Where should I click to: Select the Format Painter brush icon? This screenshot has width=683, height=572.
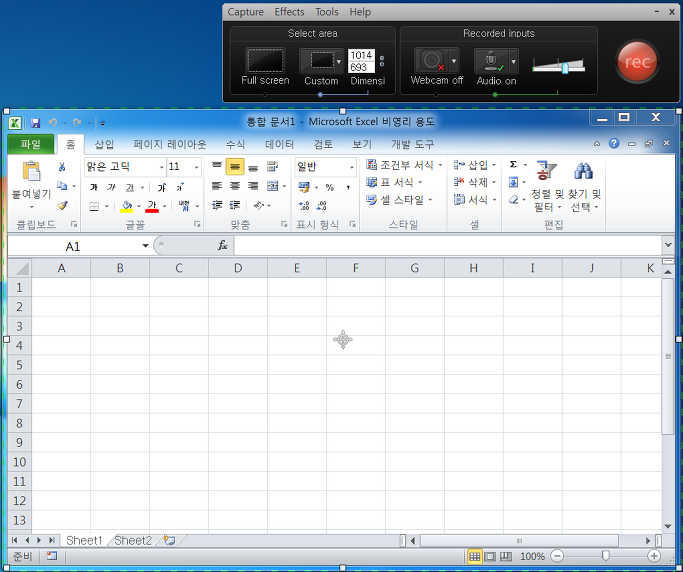click(x=62, y=205)
